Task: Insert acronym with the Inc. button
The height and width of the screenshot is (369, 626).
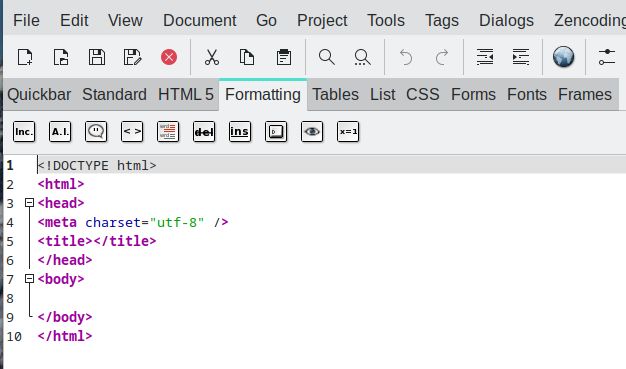Action: coord(24,132)
